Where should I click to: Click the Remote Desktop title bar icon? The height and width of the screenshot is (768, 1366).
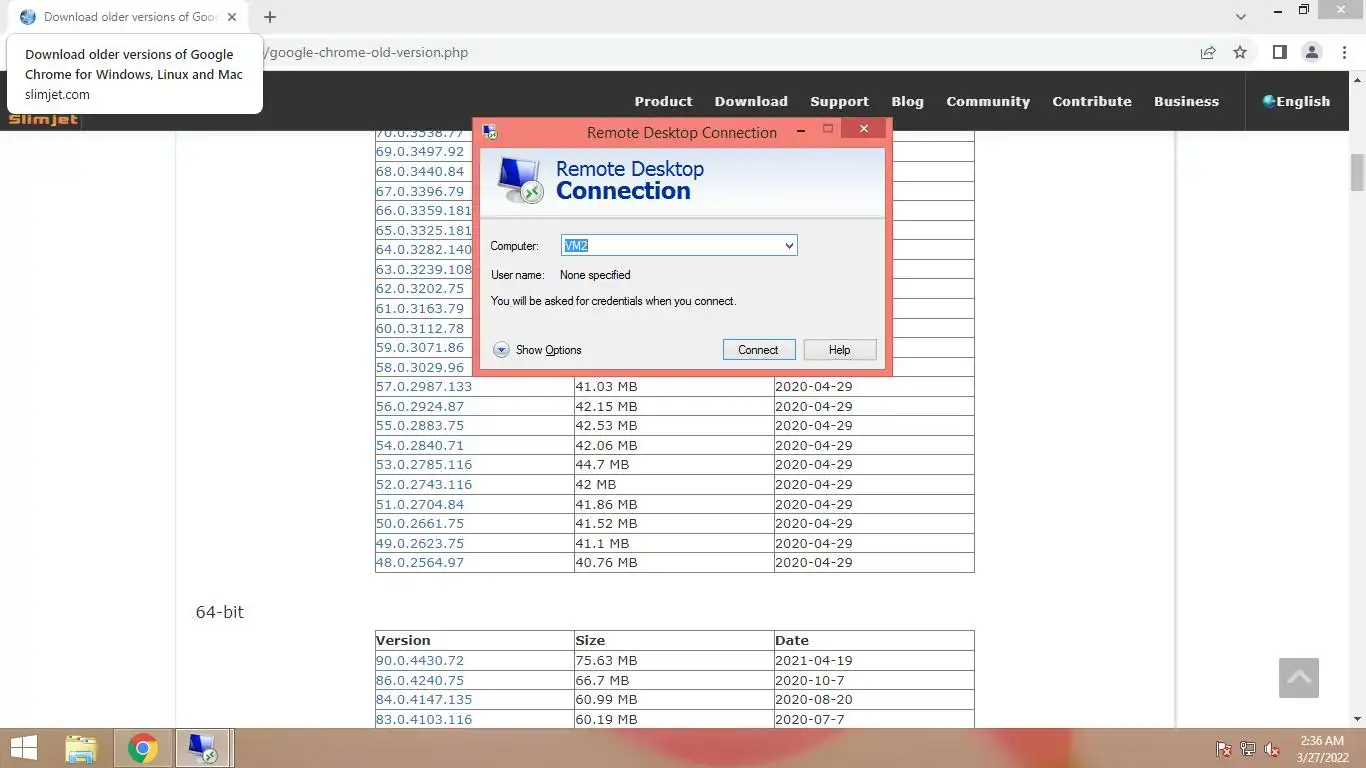pos(490,132)
